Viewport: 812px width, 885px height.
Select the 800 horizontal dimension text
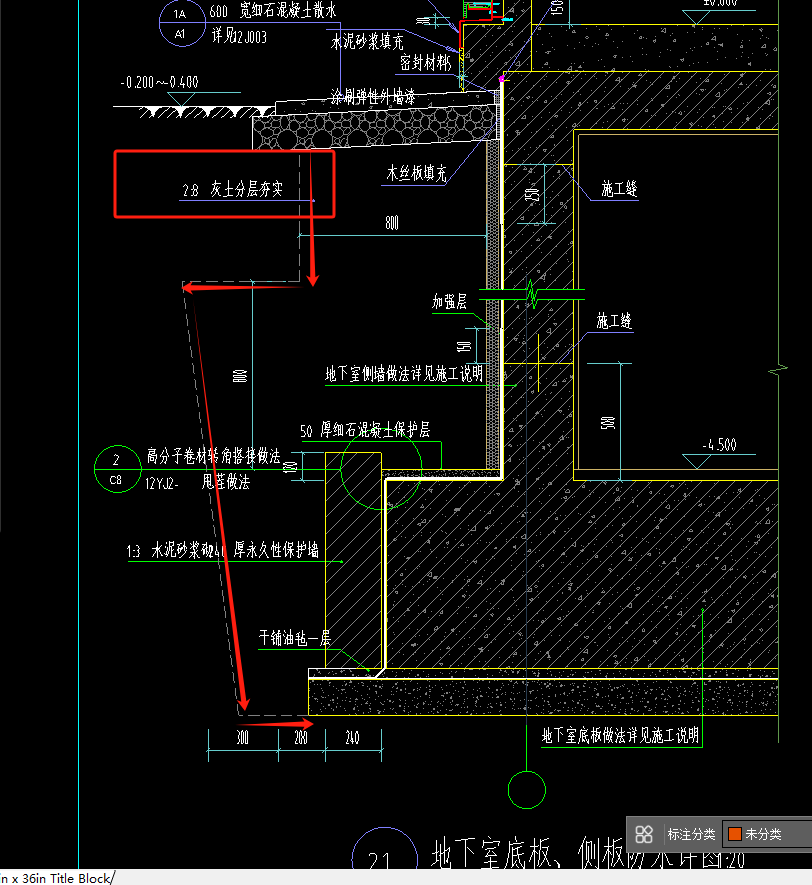[x=392, y=223]
